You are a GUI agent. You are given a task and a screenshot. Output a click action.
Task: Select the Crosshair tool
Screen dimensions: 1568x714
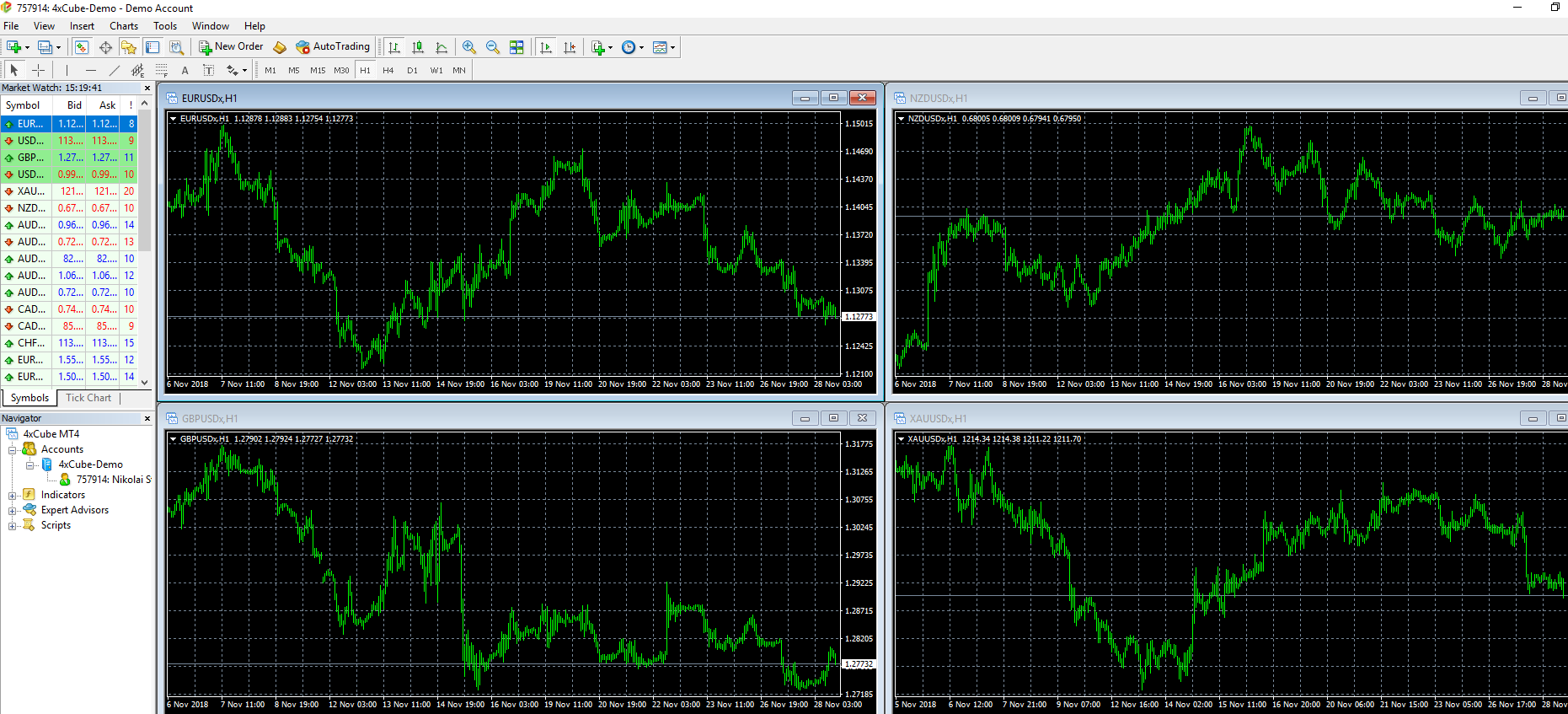click(x=38, y=70)
